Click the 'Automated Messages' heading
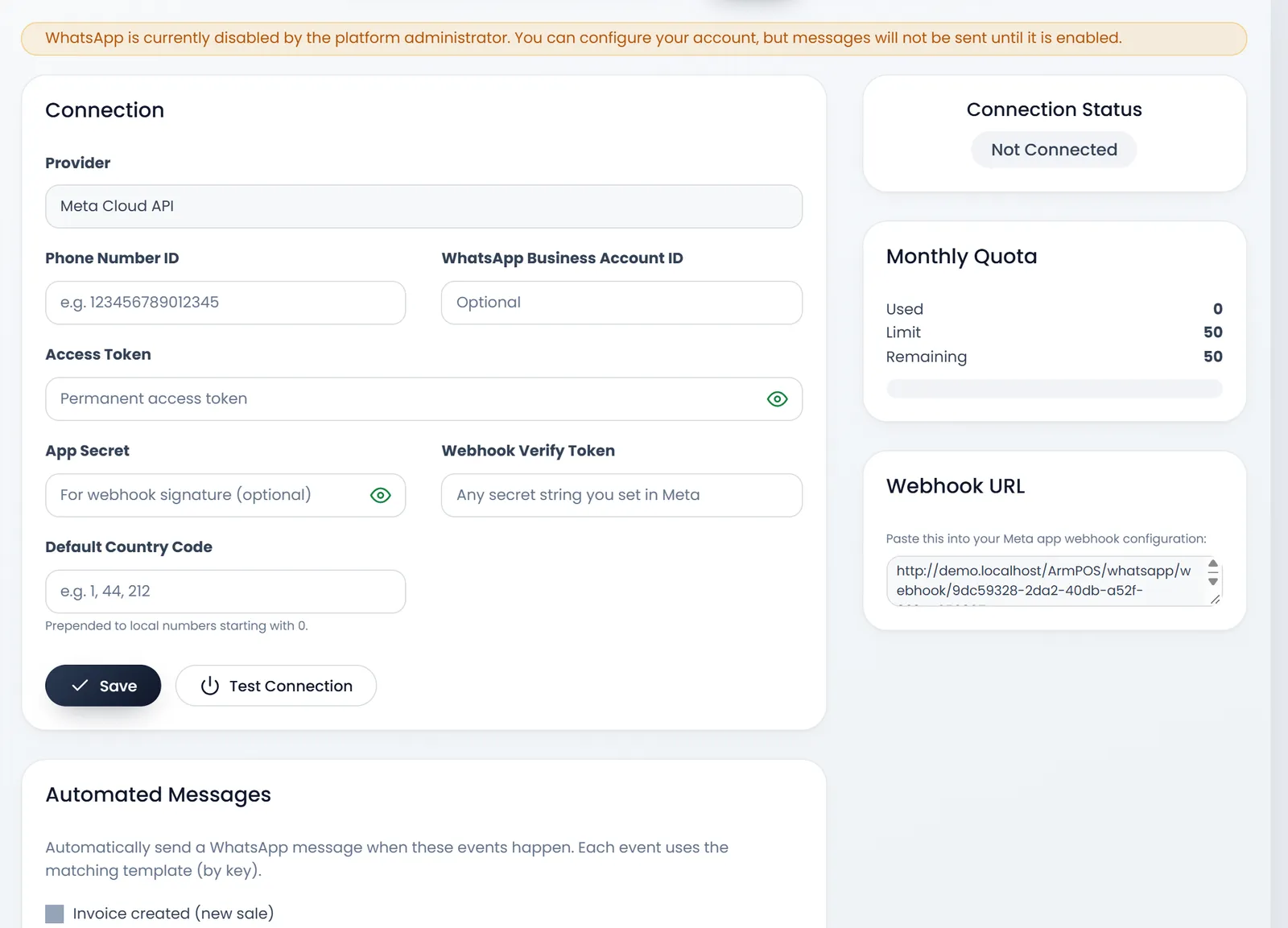Image resolution: width=1288 pixels, height=928 pixels. (158, 794)
